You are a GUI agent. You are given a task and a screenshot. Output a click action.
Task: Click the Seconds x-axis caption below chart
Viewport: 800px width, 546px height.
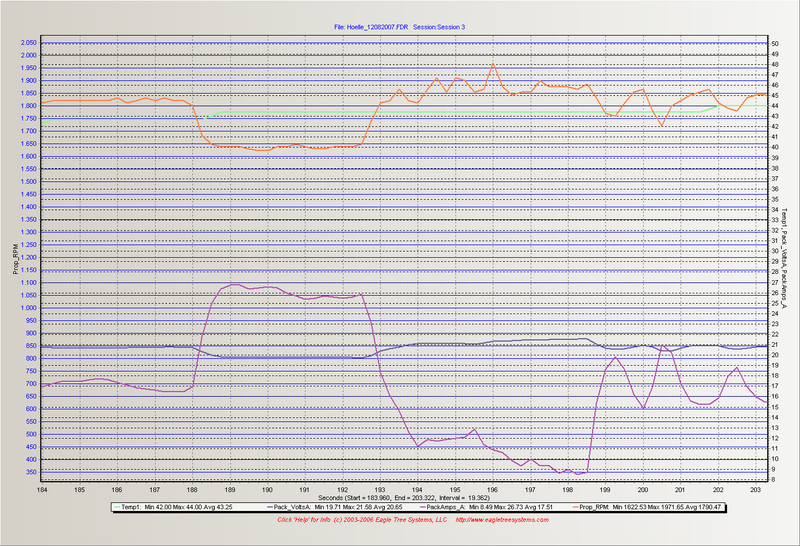[401, 498]
